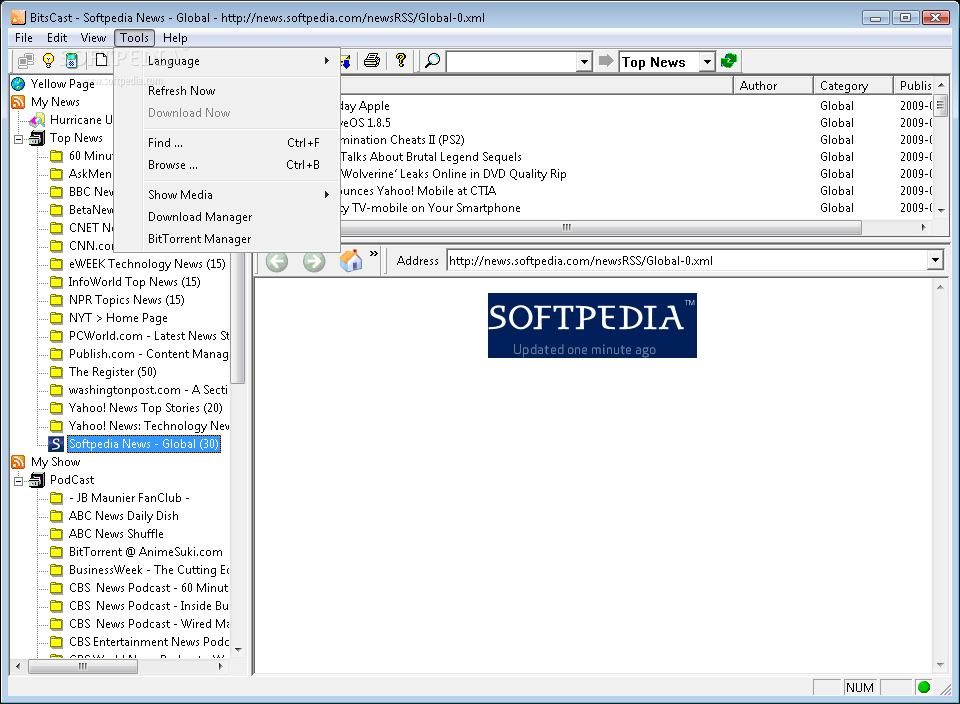Viewport: 960px width, 704px height.
Task: Click the printer icon in toolbar
Action: [372, 60]
